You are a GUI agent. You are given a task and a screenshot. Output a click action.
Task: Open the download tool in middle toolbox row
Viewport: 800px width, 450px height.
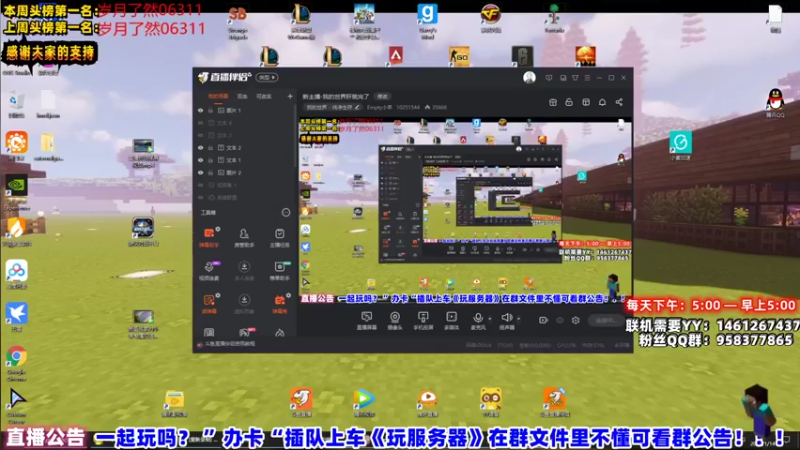pyautogui.click(x=244, y=270)
